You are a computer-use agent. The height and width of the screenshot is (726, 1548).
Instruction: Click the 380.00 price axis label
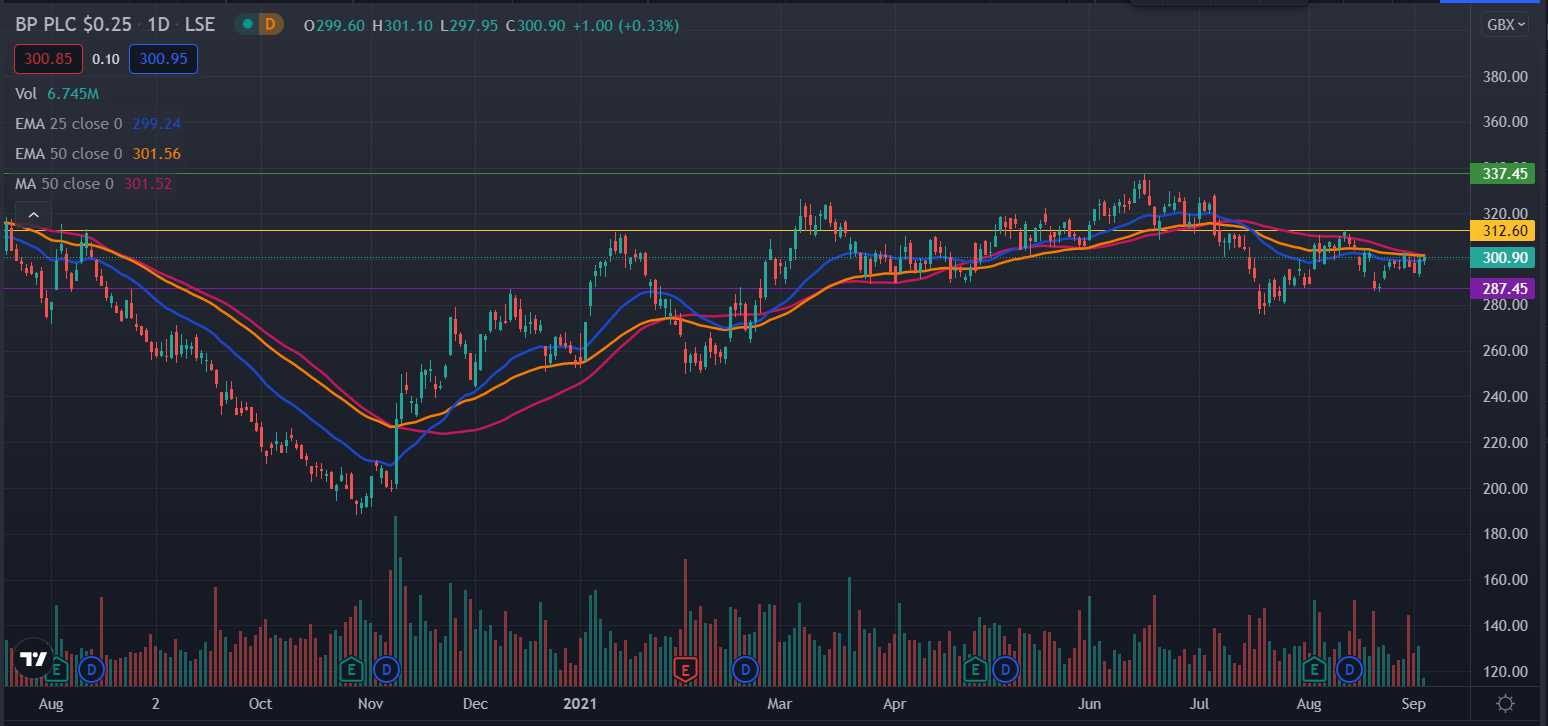coord(1506,76)
